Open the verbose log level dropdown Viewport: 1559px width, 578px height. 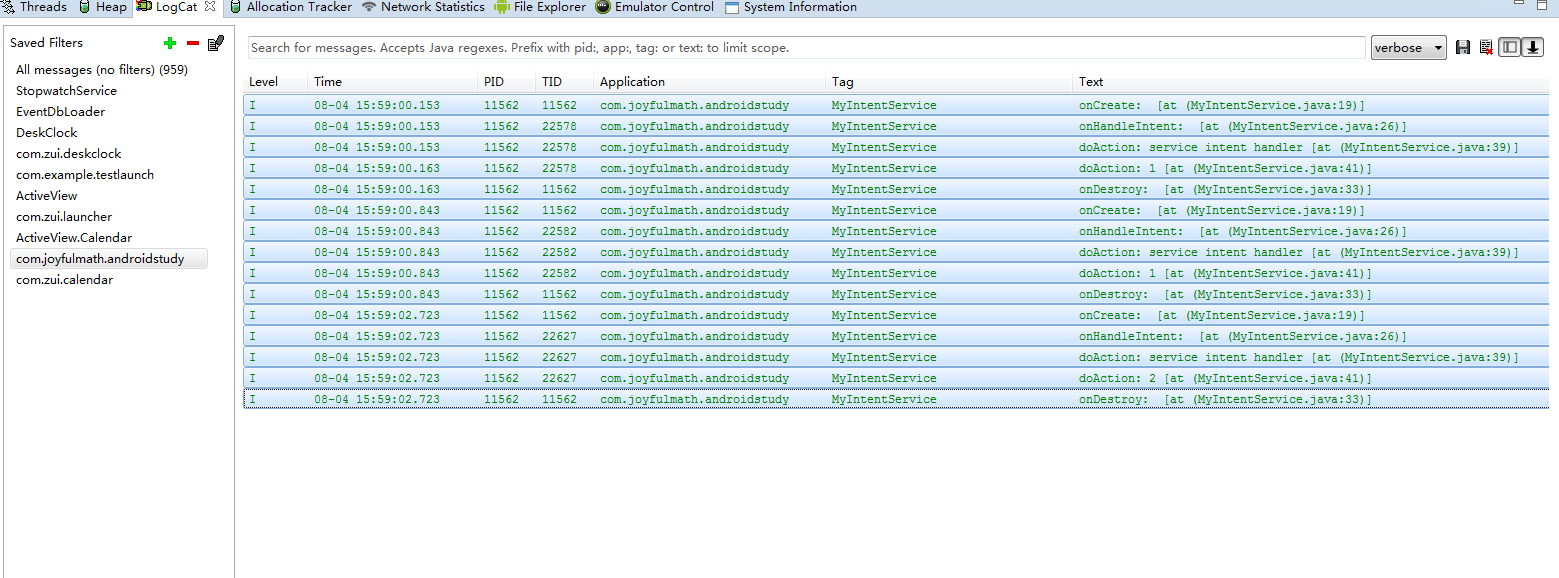click(1408, 47)
